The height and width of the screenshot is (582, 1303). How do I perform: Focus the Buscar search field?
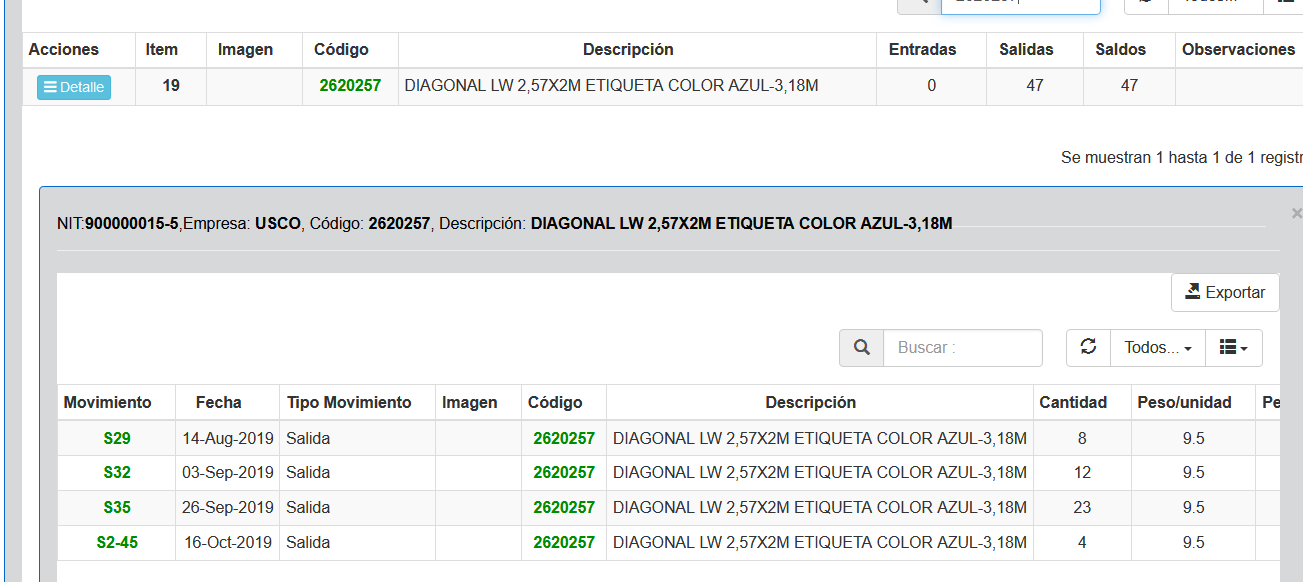[962, 347]
